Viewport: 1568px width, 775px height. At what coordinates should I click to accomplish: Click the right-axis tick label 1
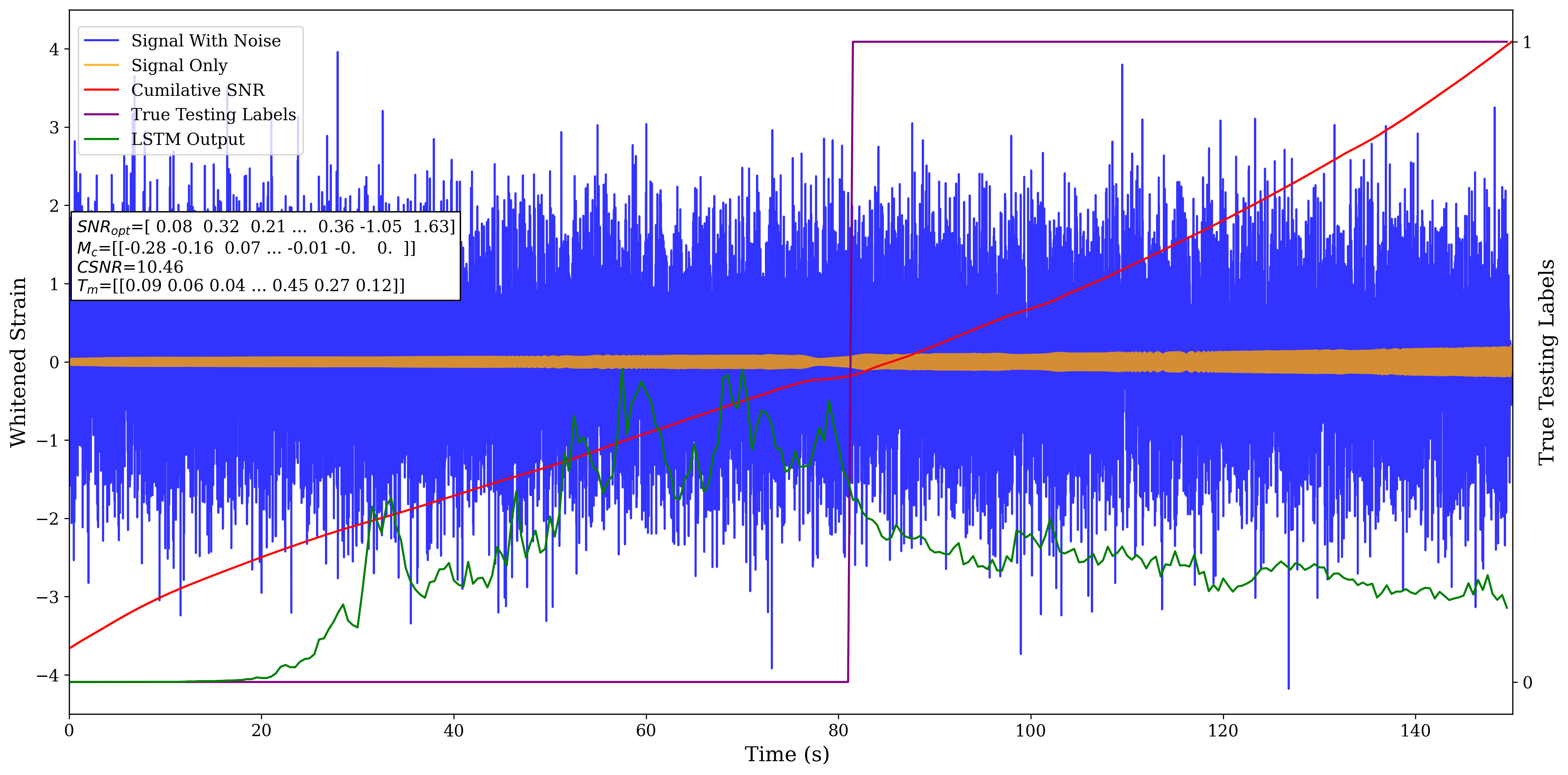click(1526, 42)
